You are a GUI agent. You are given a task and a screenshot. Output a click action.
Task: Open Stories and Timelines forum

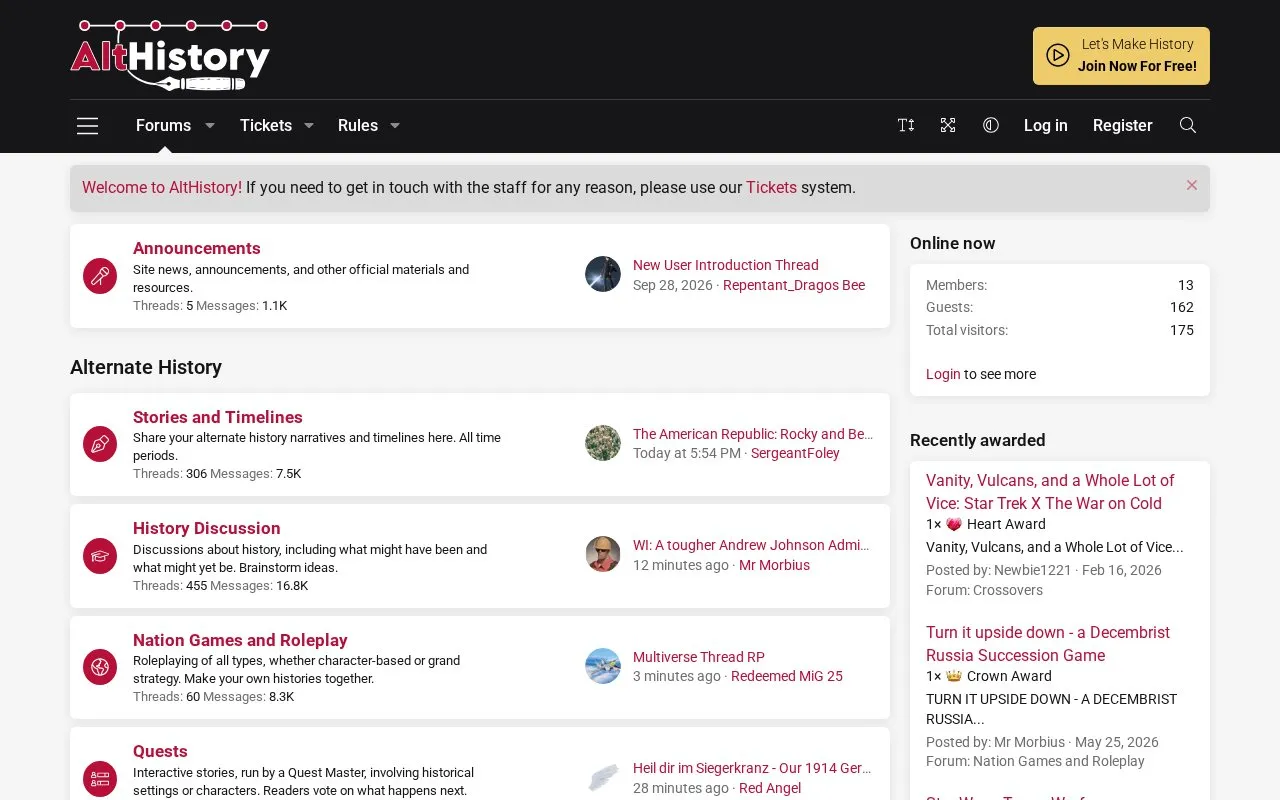(x=218, y=417)
